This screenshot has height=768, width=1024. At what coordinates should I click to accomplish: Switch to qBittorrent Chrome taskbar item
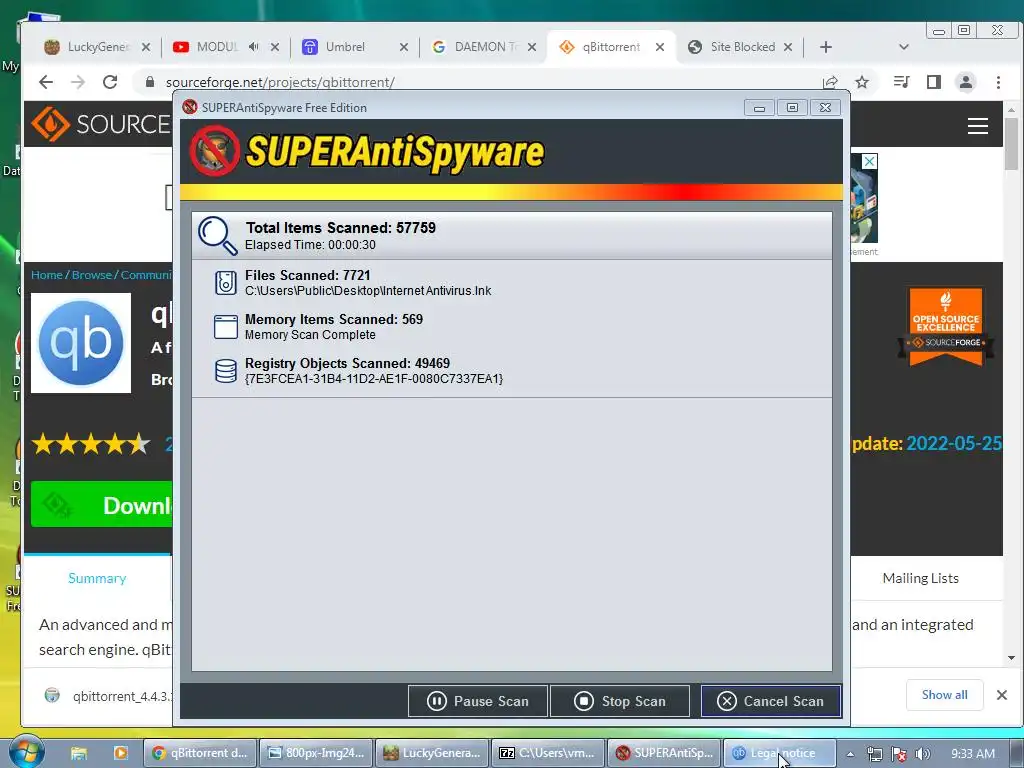click(200, 753)
